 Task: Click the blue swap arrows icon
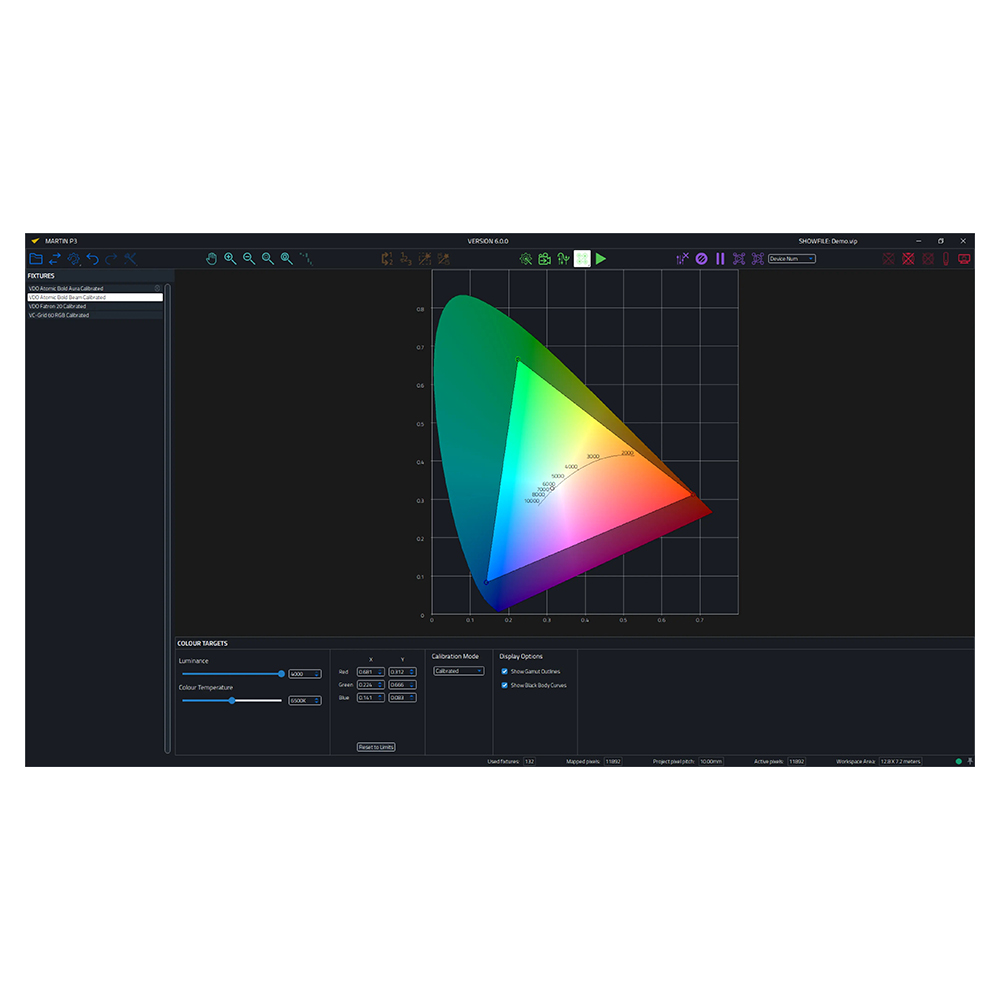tap(55, 259)
